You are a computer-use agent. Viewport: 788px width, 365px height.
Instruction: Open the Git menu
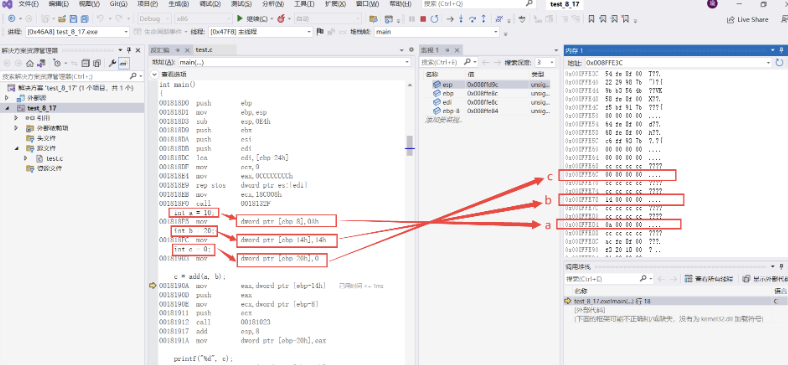click(118, 4)
